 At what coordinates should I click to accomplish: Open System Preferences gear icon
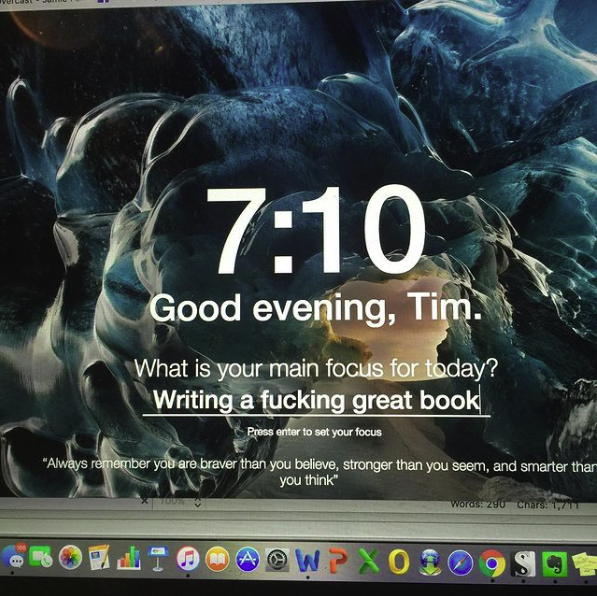(x=277, y=561)
